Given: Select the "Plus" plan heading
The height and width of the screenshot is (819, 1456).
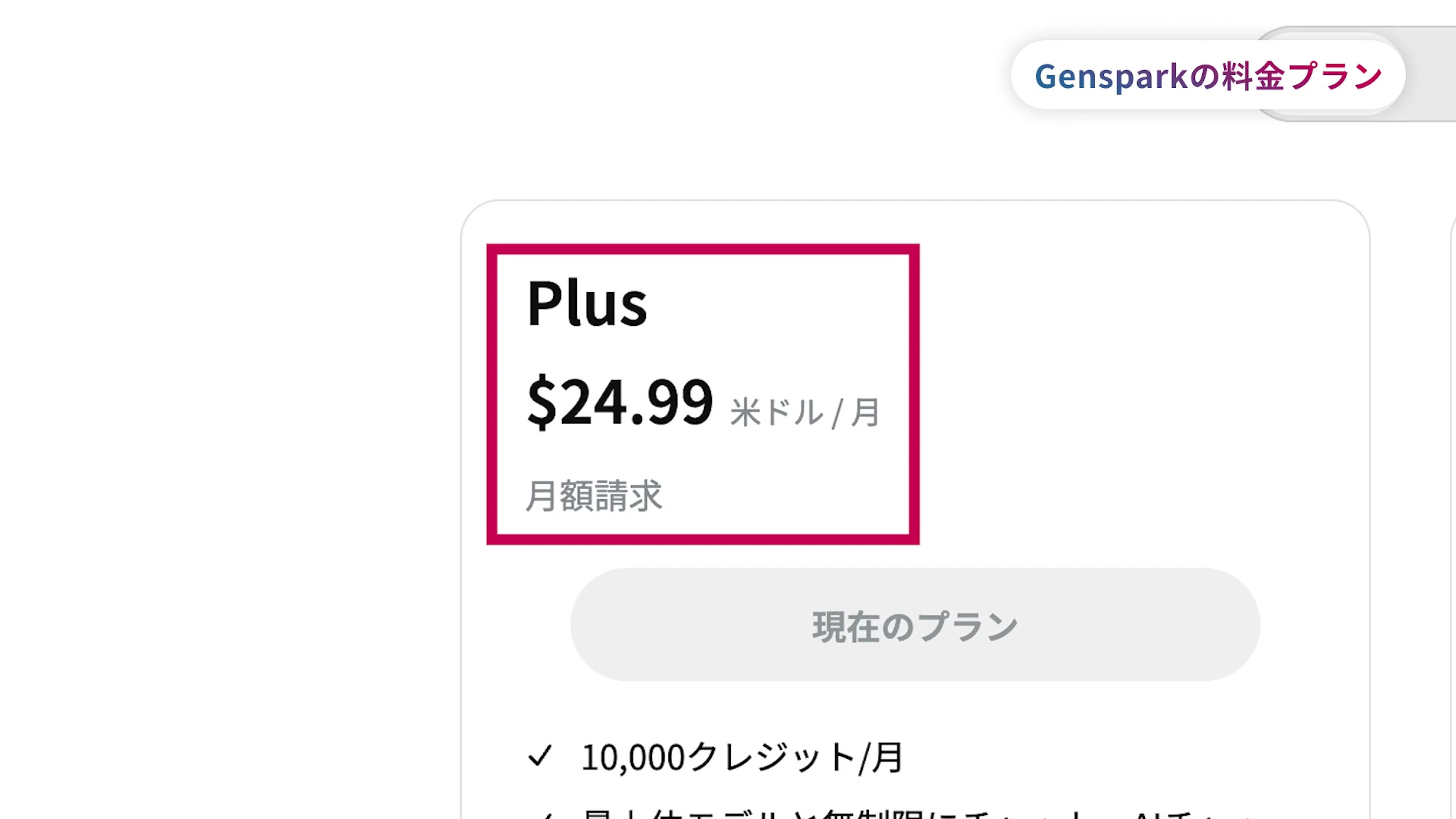Looking at the screenshot, I should click(x=587, y=303).
